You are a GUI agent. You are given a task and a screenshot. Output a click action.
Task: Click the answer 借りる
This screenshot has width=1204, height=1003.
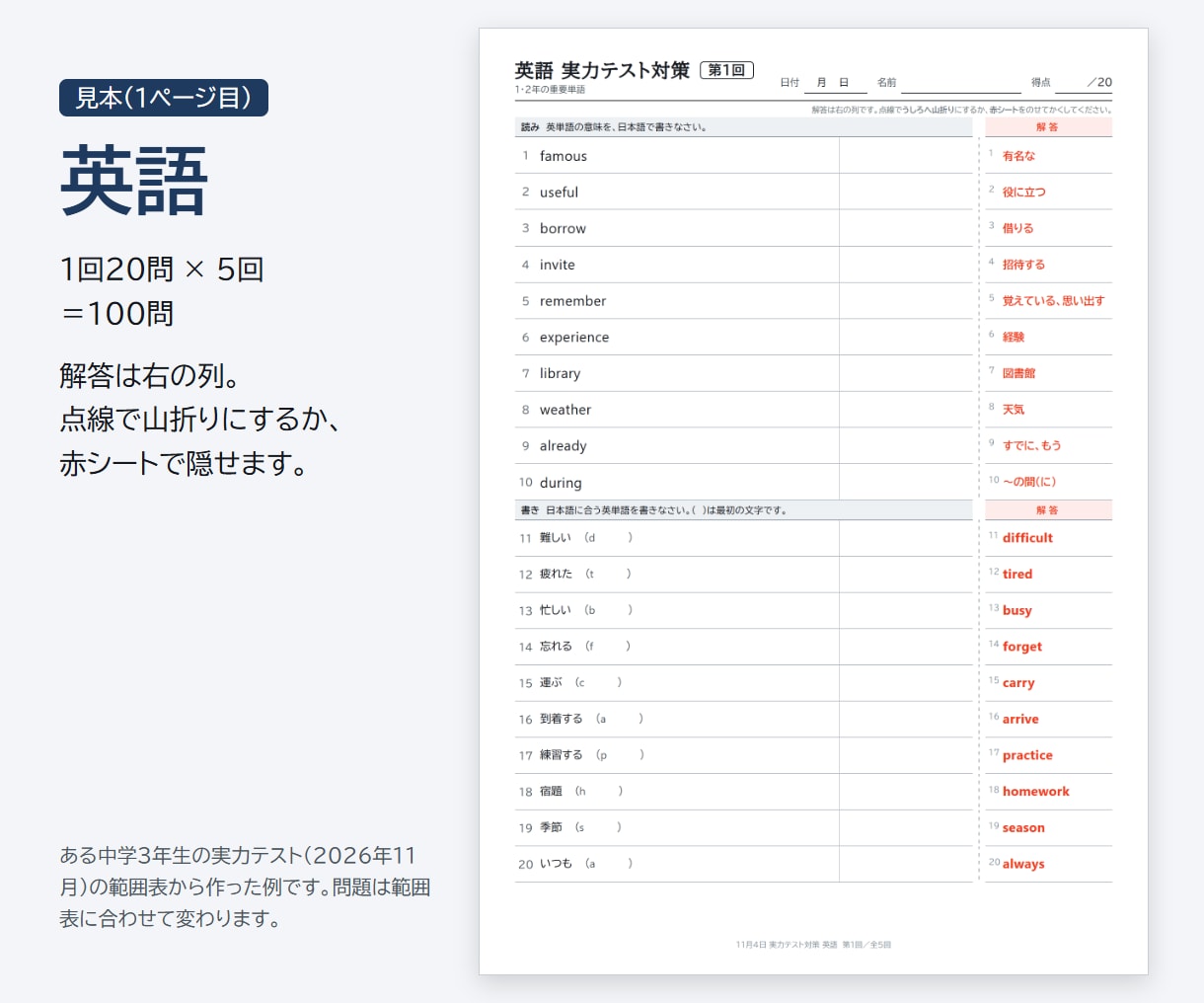point(1017,228)
